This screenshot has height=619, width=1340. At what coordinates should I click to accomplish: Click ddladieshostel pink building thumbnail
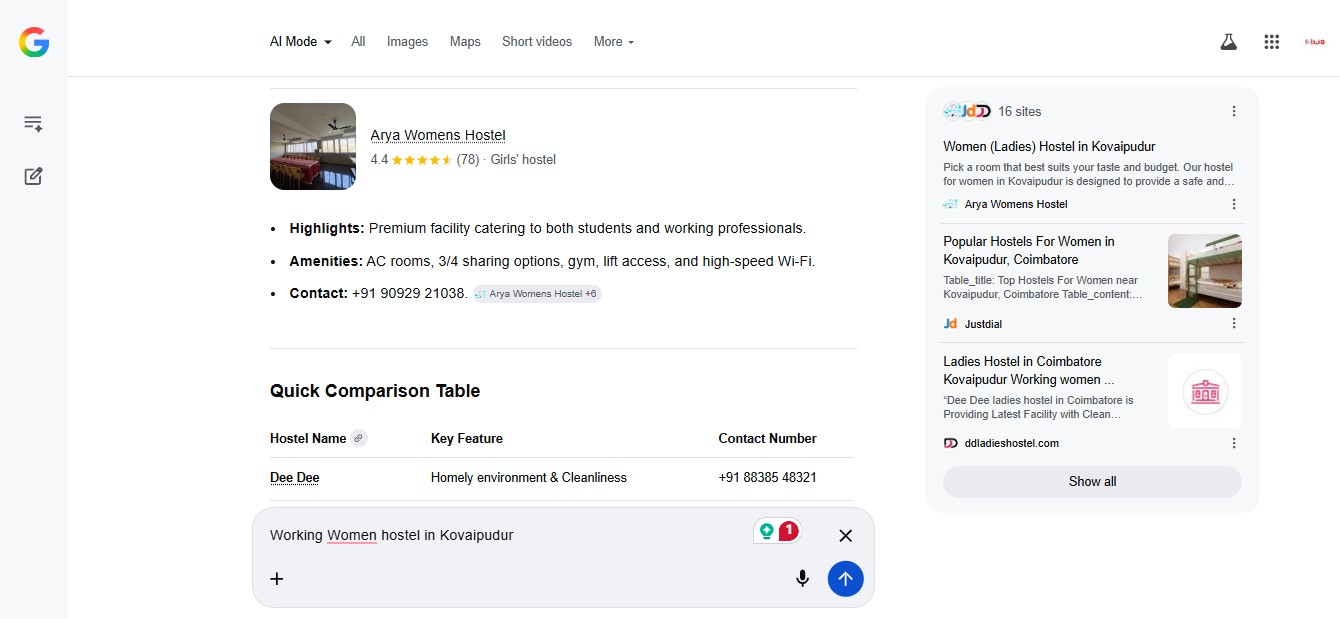(1205, 390)
